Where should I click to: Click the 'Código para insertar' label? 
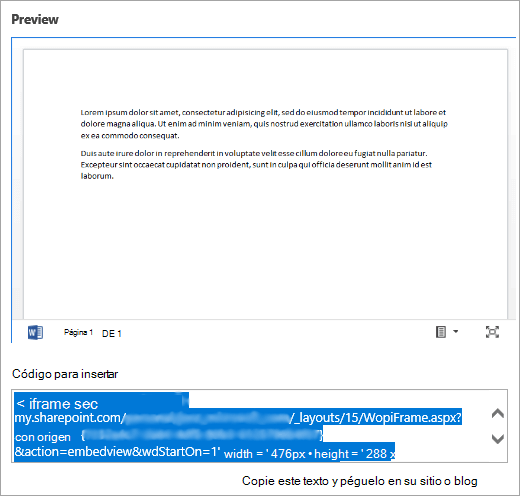65,374
